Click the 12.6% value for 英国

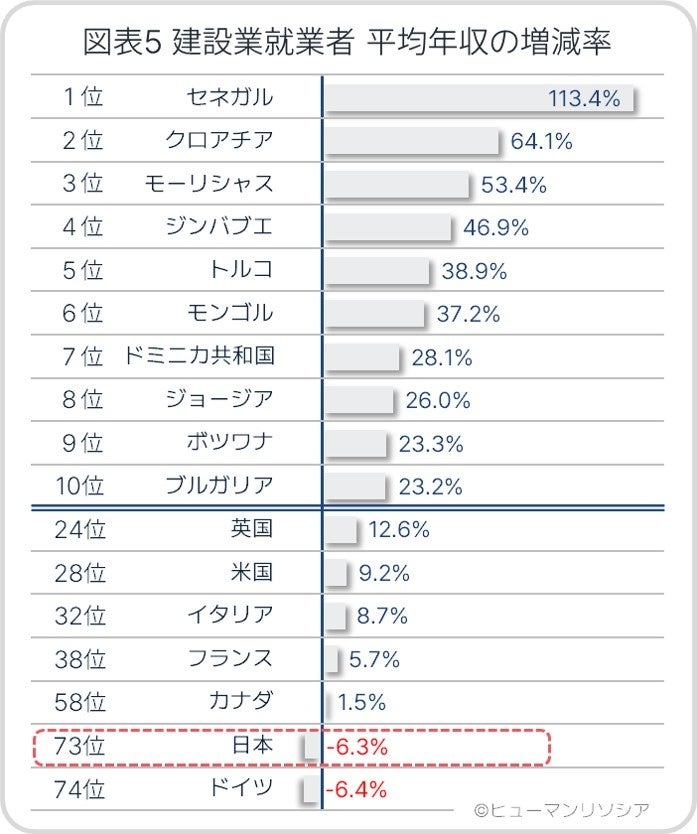399,530
